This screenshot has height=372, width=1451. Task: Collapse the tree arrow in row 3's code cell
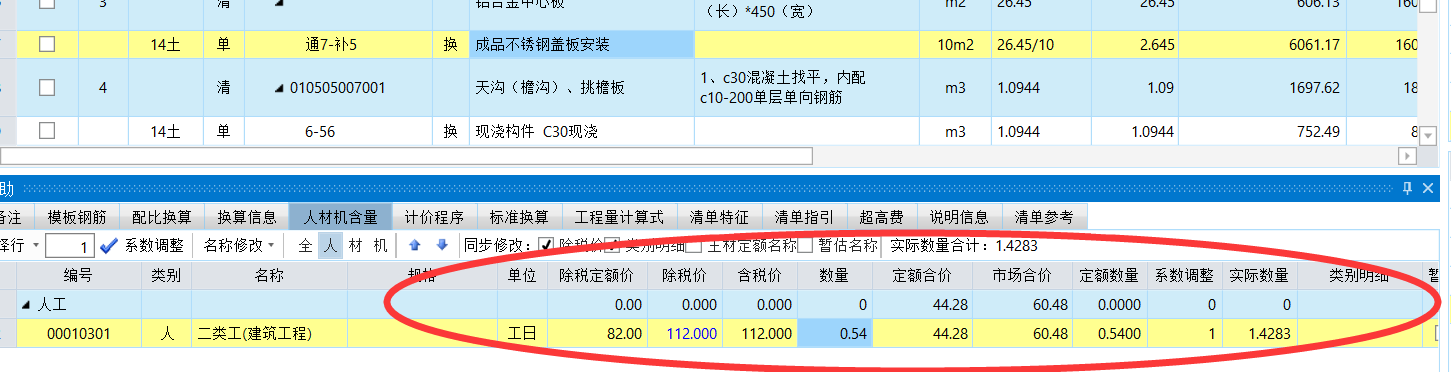(x=279, y=4)
